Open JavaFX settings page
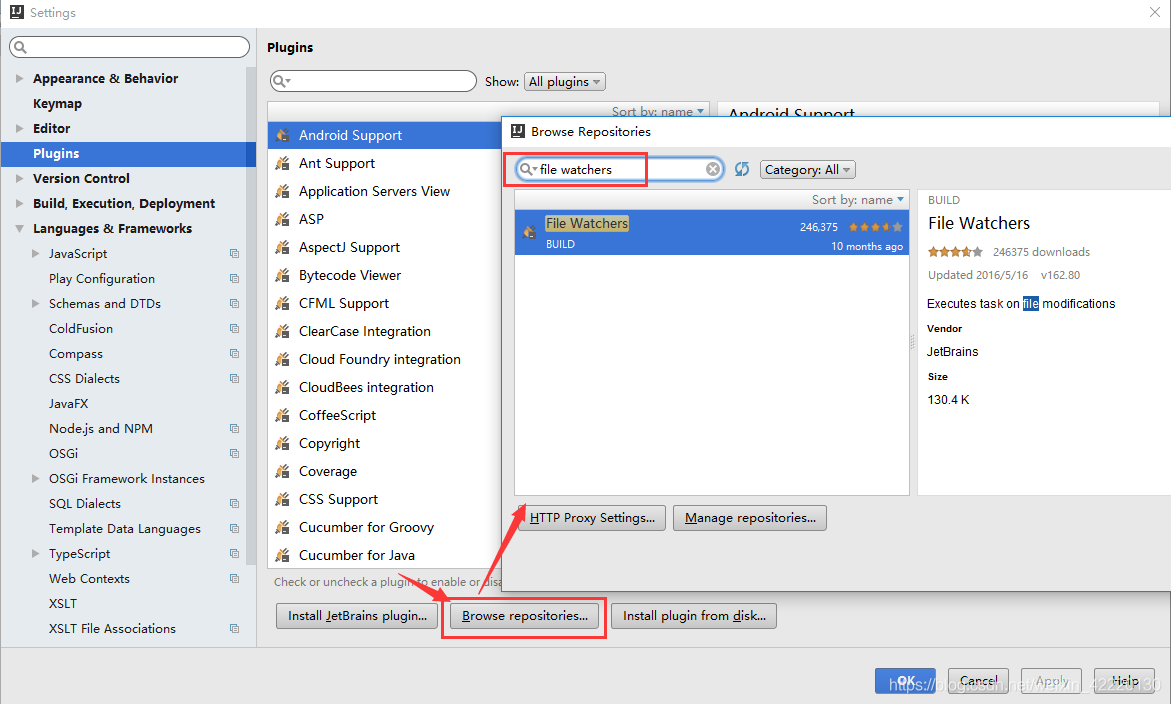 pyautogui.click(x=69, y=404)
